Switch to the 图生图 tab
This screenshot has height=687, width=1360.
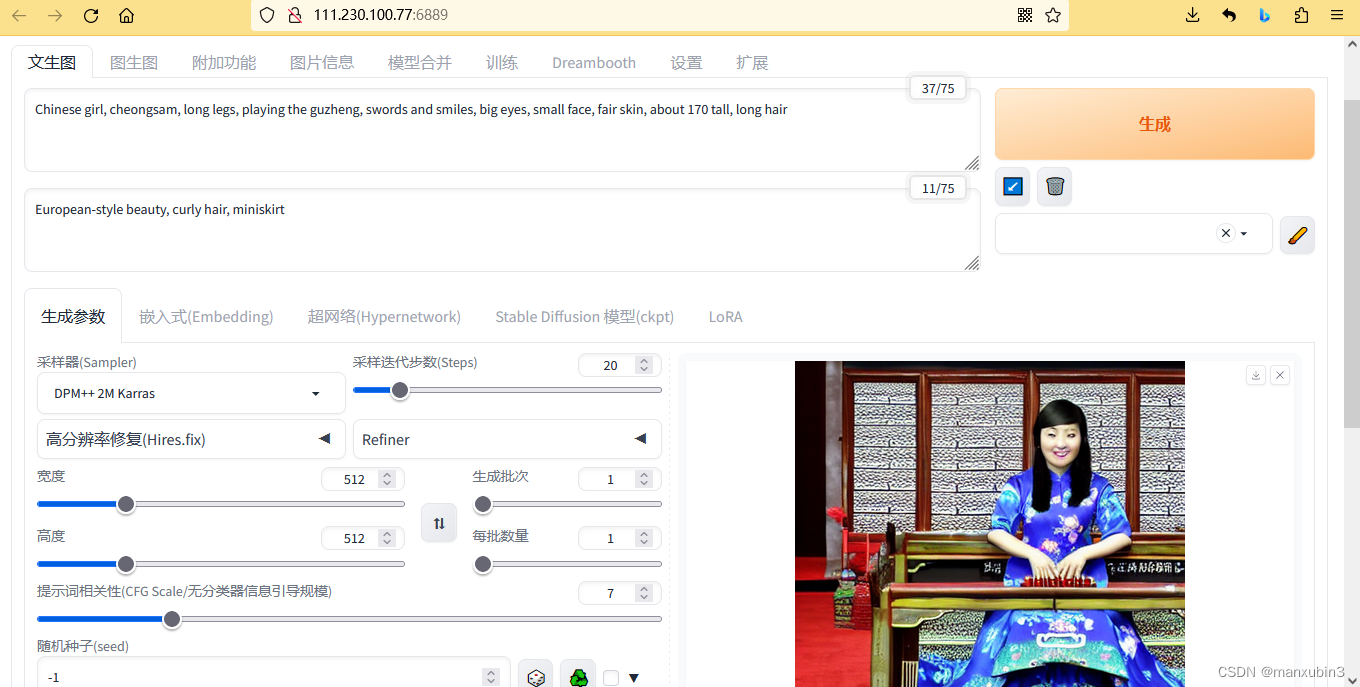pyautogui.click(x=134, y=62)
